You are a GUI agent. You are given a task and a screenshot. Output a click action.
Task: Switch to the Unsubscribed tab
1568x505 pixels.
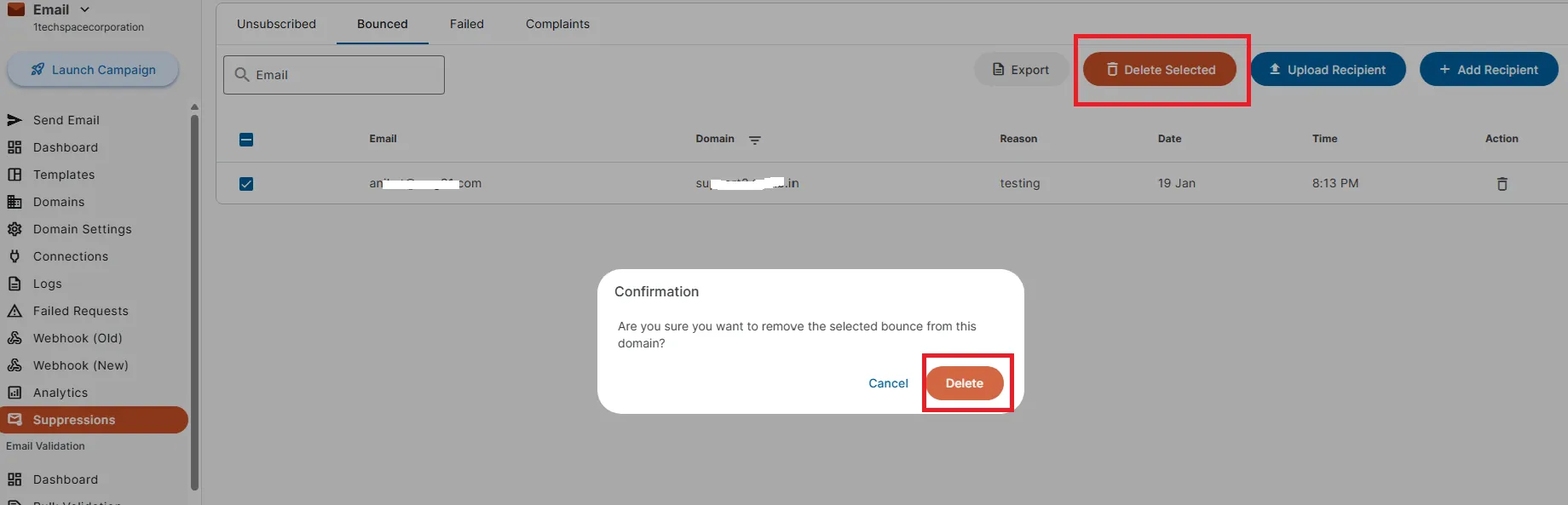276,24
